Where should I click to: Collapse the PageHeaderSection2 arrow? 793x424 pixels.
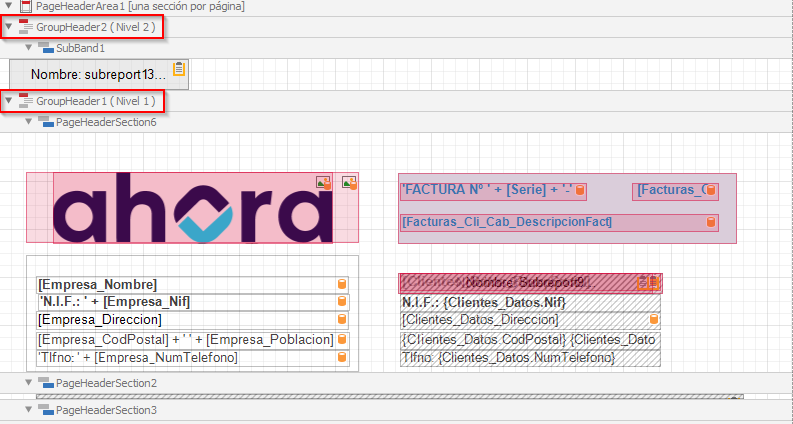click(x=28, y=383)
